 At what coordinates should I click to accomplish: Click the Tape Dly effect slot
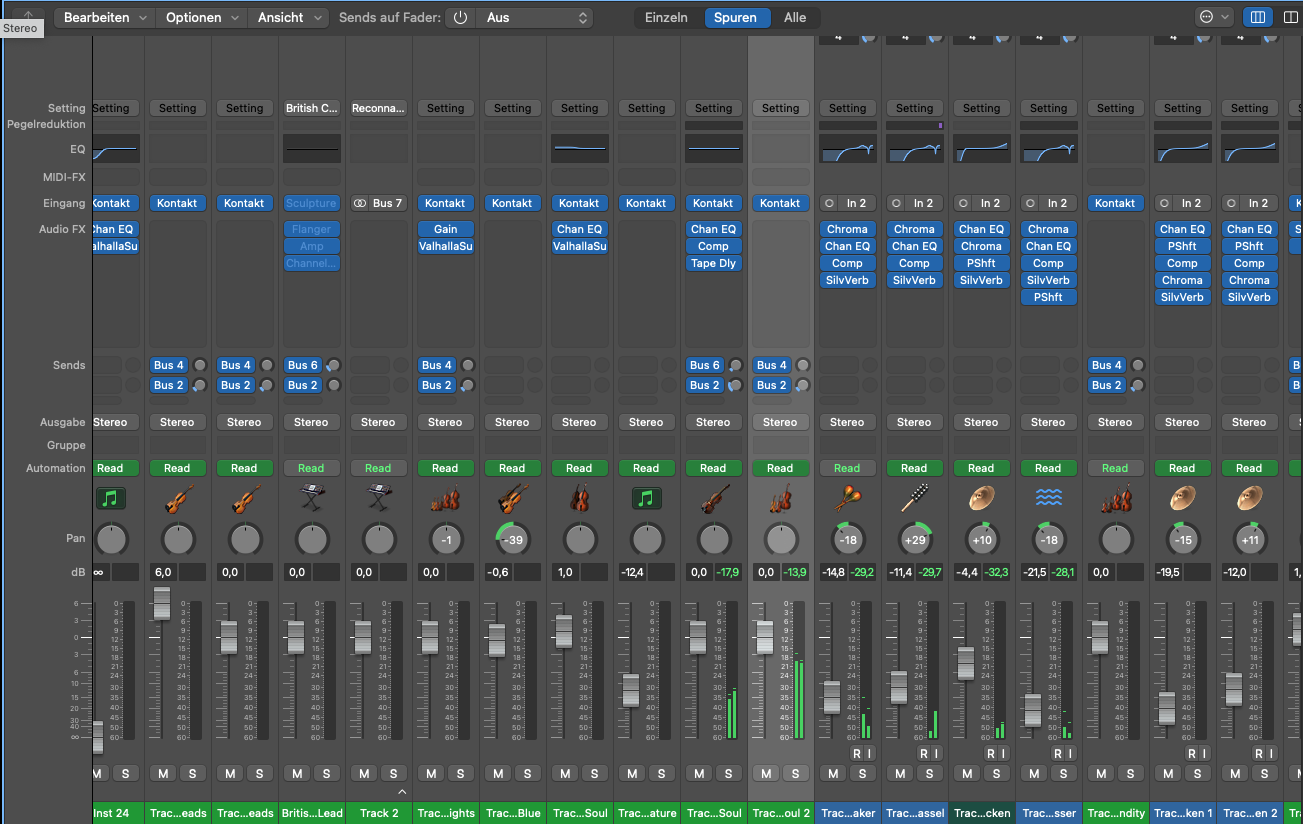[713, 264]
